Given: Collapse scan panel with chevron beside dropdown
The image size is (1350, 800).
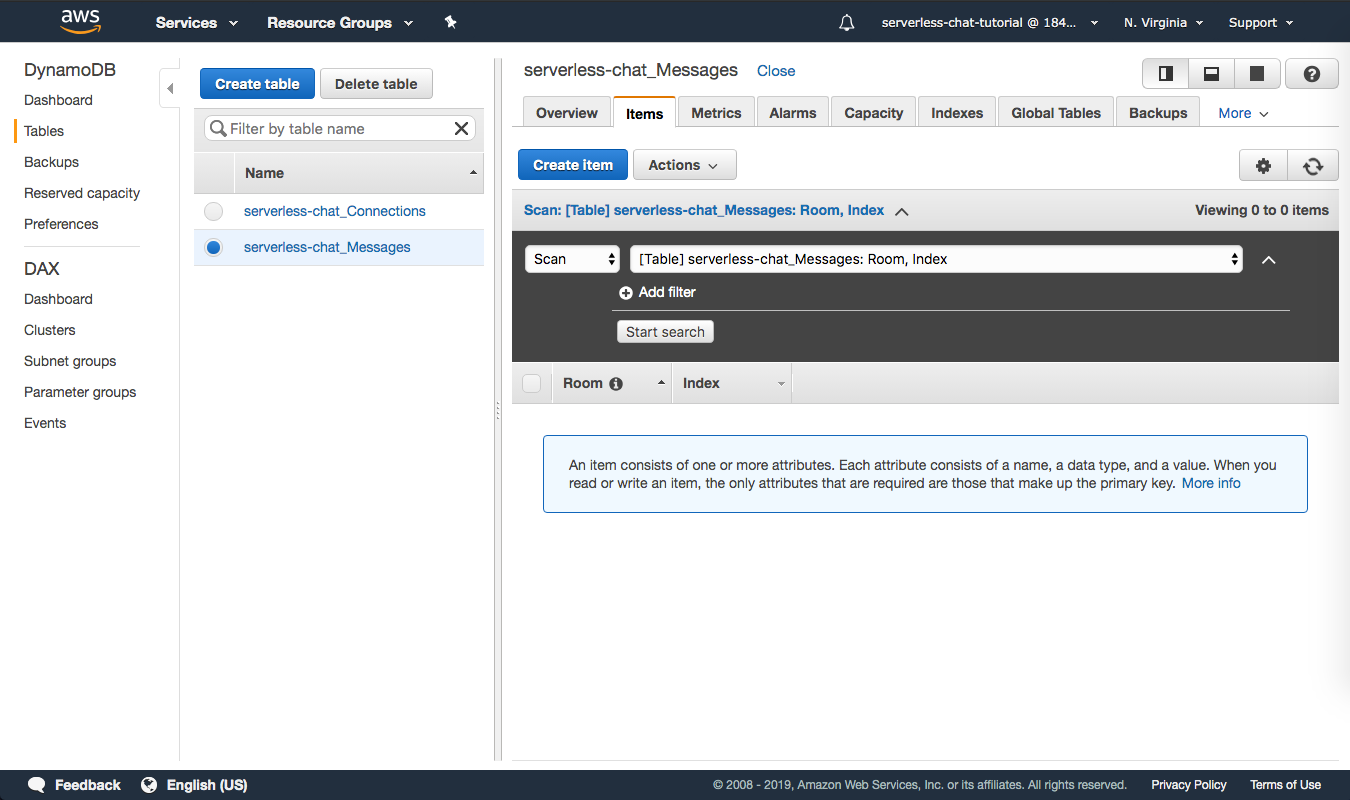Looking at the screenshot, I should [1269, 260].
